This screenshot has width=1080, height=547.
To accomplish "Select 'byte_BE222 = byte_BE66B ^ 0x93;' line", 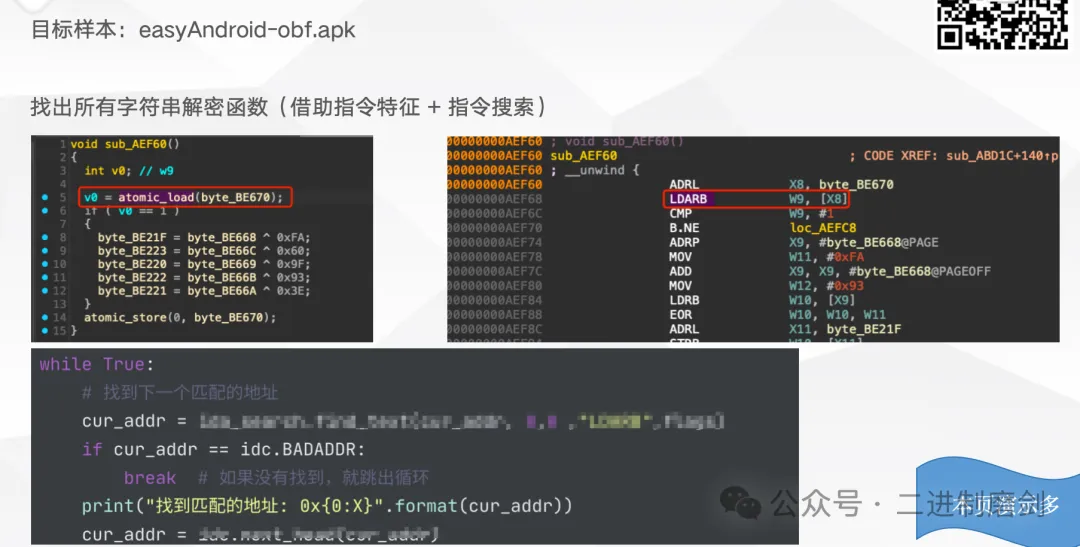I will coord(204,278).
